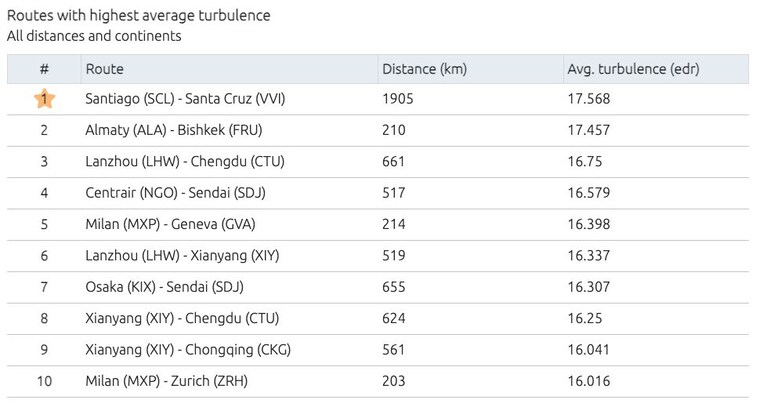This screenshot has width=767, height=418.
Task: Click the 17.568 turbulence value
Action: click(x=588, y=99)
